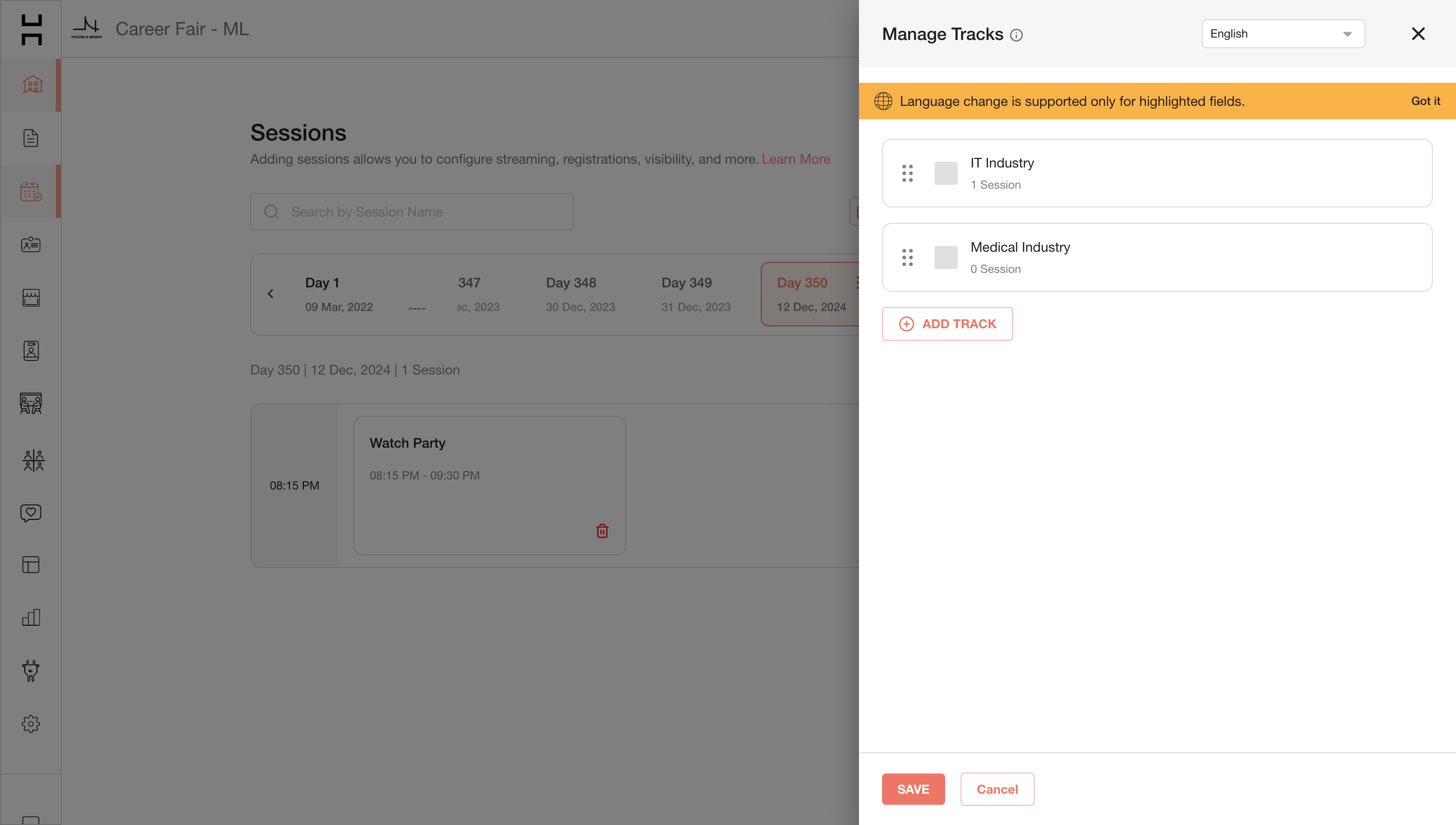Viewport: 1456px width, 825px height.
Task: Select the Day 1 tab
Action: pos(339,294)
